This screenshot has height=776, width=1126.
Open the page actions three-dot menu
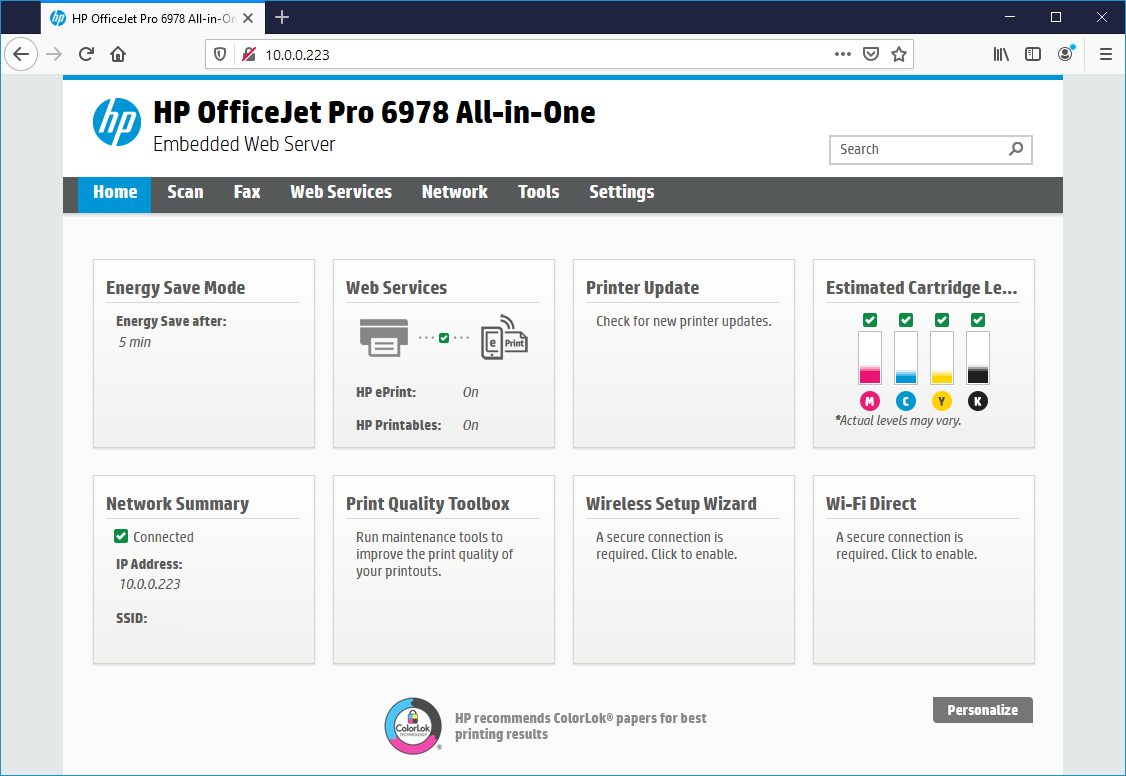pos(842,55)
